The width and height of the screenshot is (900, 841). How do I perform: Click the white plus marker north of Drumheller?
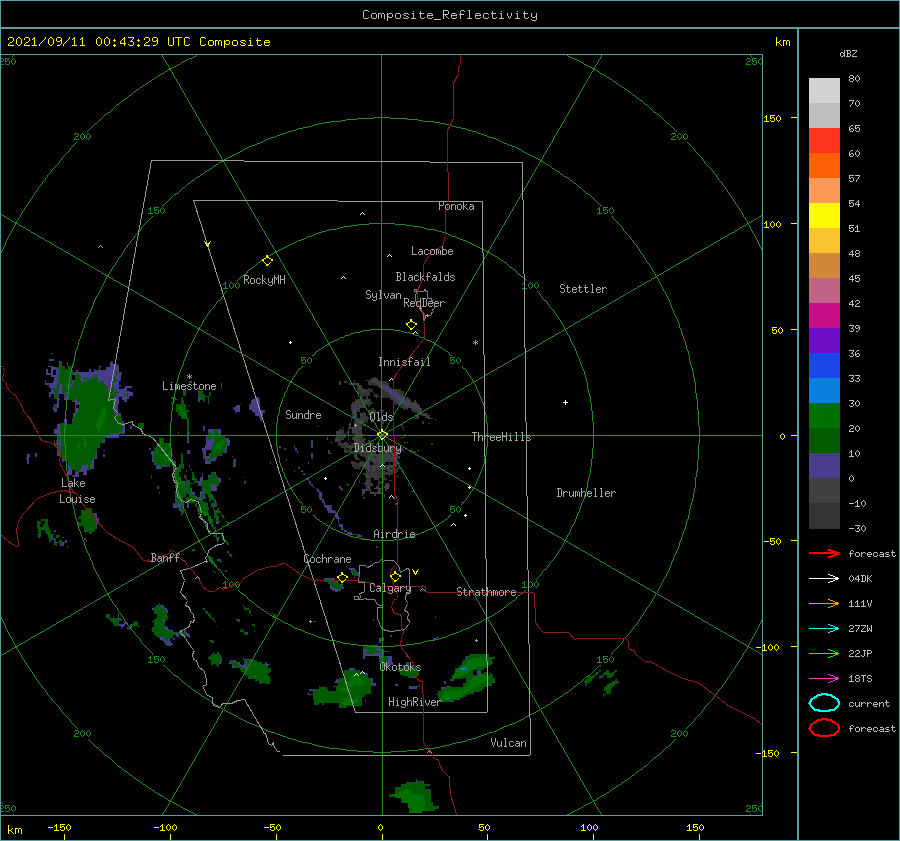point(565,402)
